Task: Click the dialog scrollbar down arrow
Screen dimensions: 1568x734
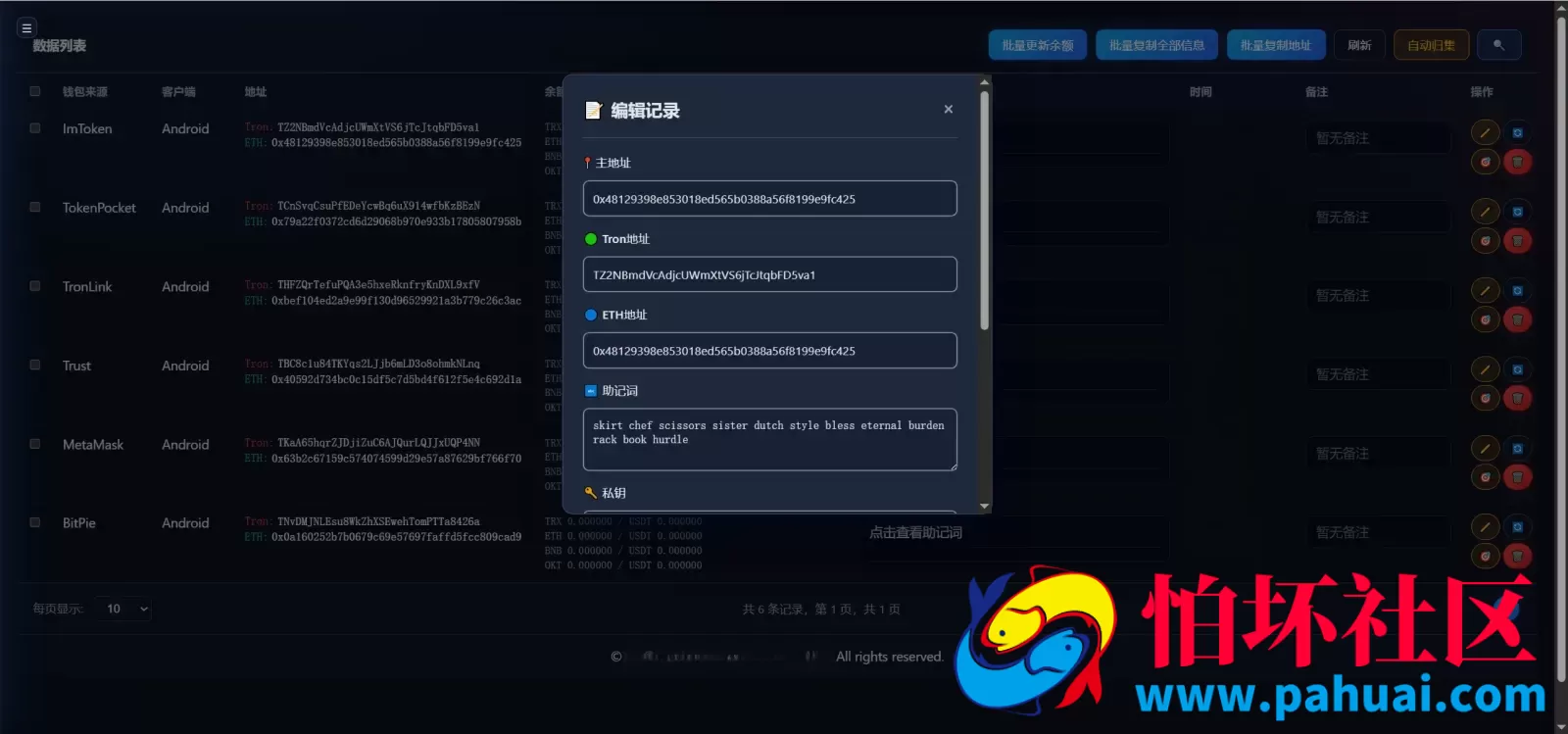Action: [x=984, y=506]
